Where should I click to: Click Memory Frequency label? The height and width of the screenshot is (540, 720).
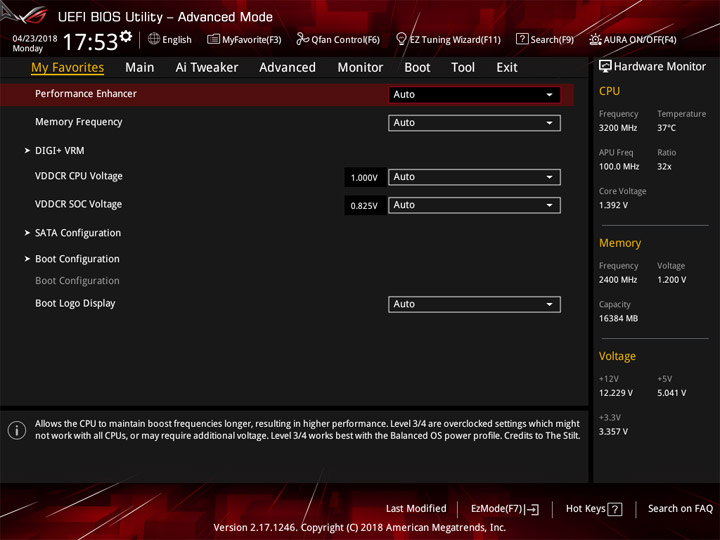(x=79, y=122)
